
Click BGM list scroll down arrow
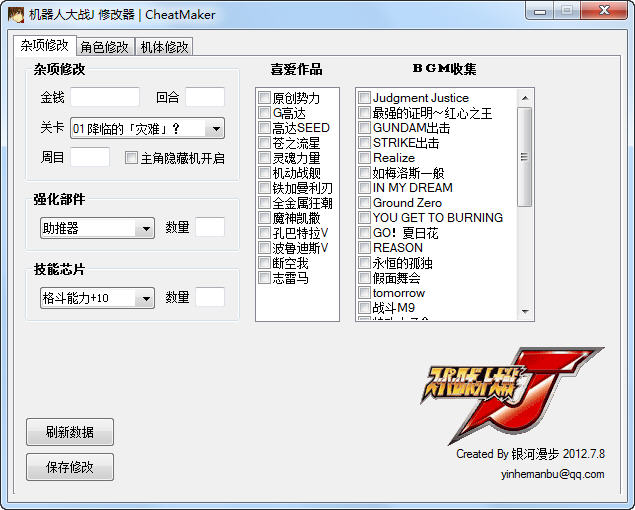[x=525, y=312]
